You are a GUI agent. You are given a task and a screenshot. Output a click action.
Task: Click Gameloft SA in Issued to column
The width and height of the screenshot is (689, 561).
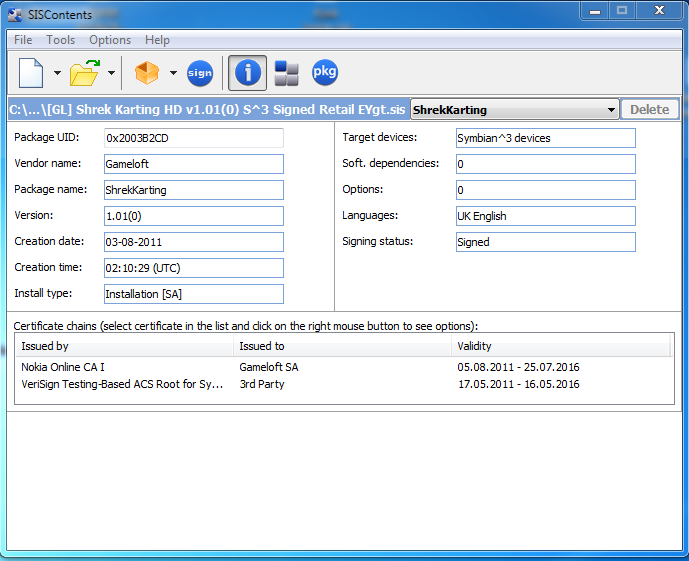click(269, 367)
